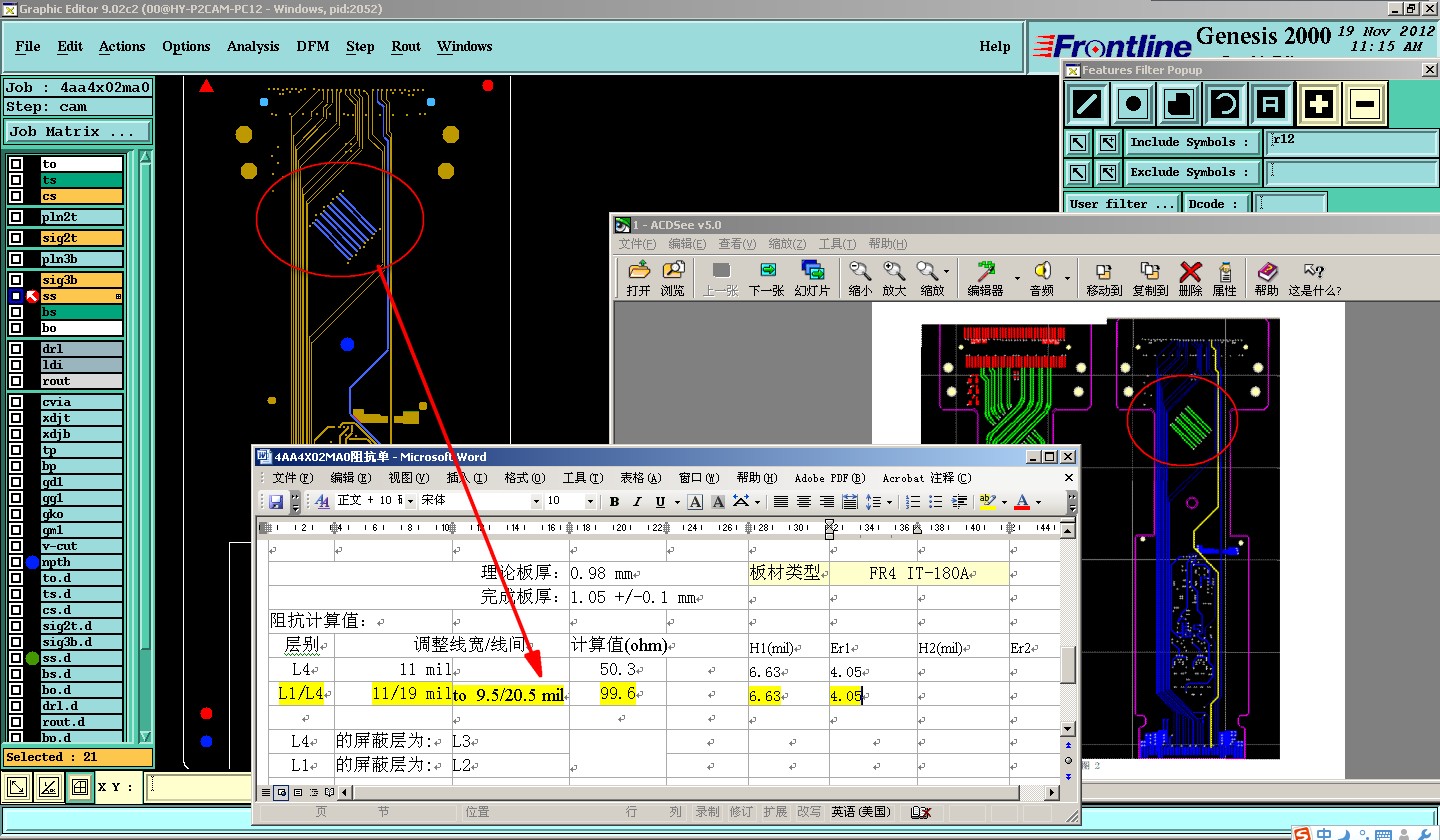The width and height of the screenshot is (1440, 840).
Task: Open the dropdown arrow next to 音频 in ACDSee
Action: pos(1067,278)
